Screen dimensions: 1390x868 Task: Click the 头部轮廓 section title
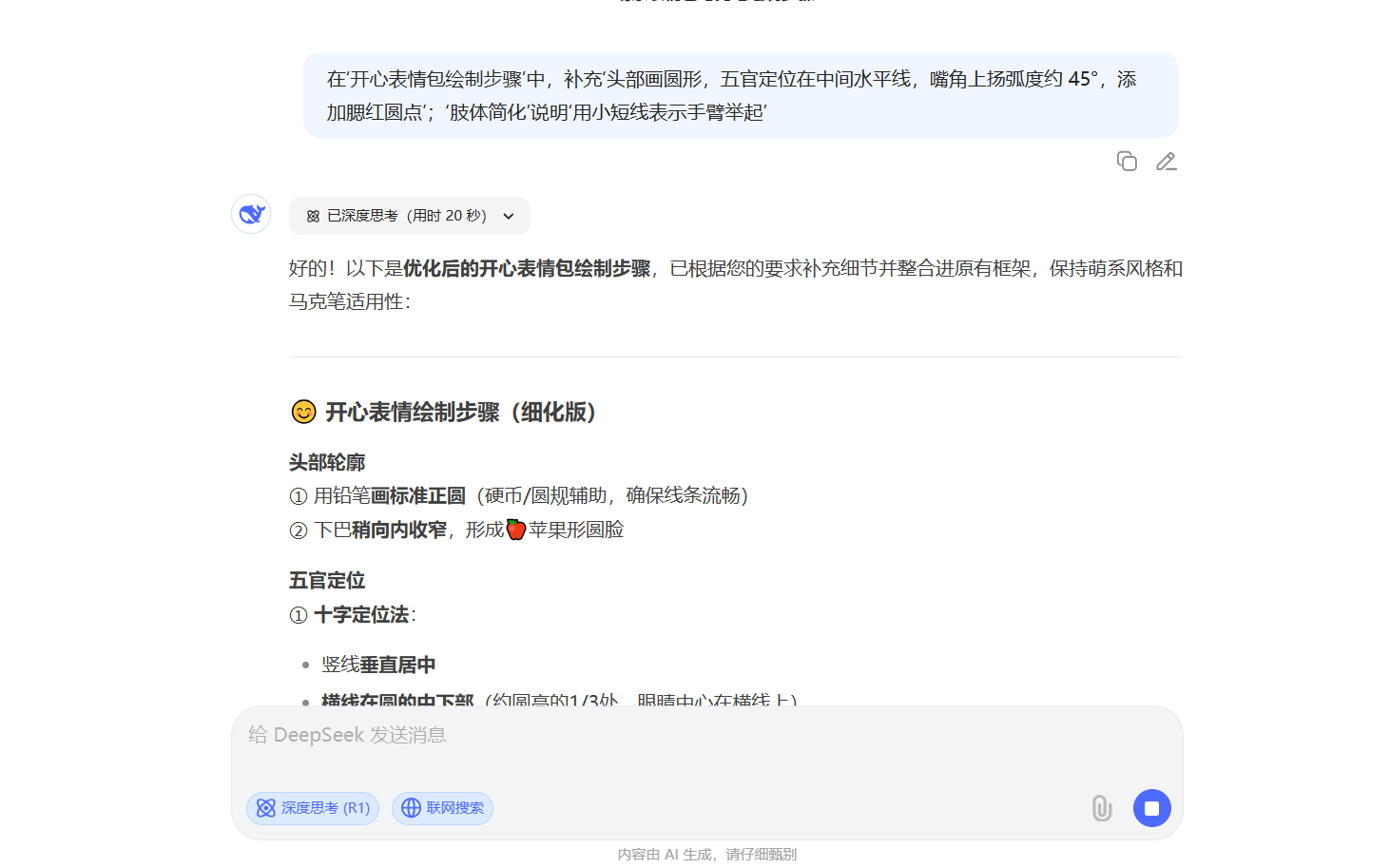[x=327, y=463]
